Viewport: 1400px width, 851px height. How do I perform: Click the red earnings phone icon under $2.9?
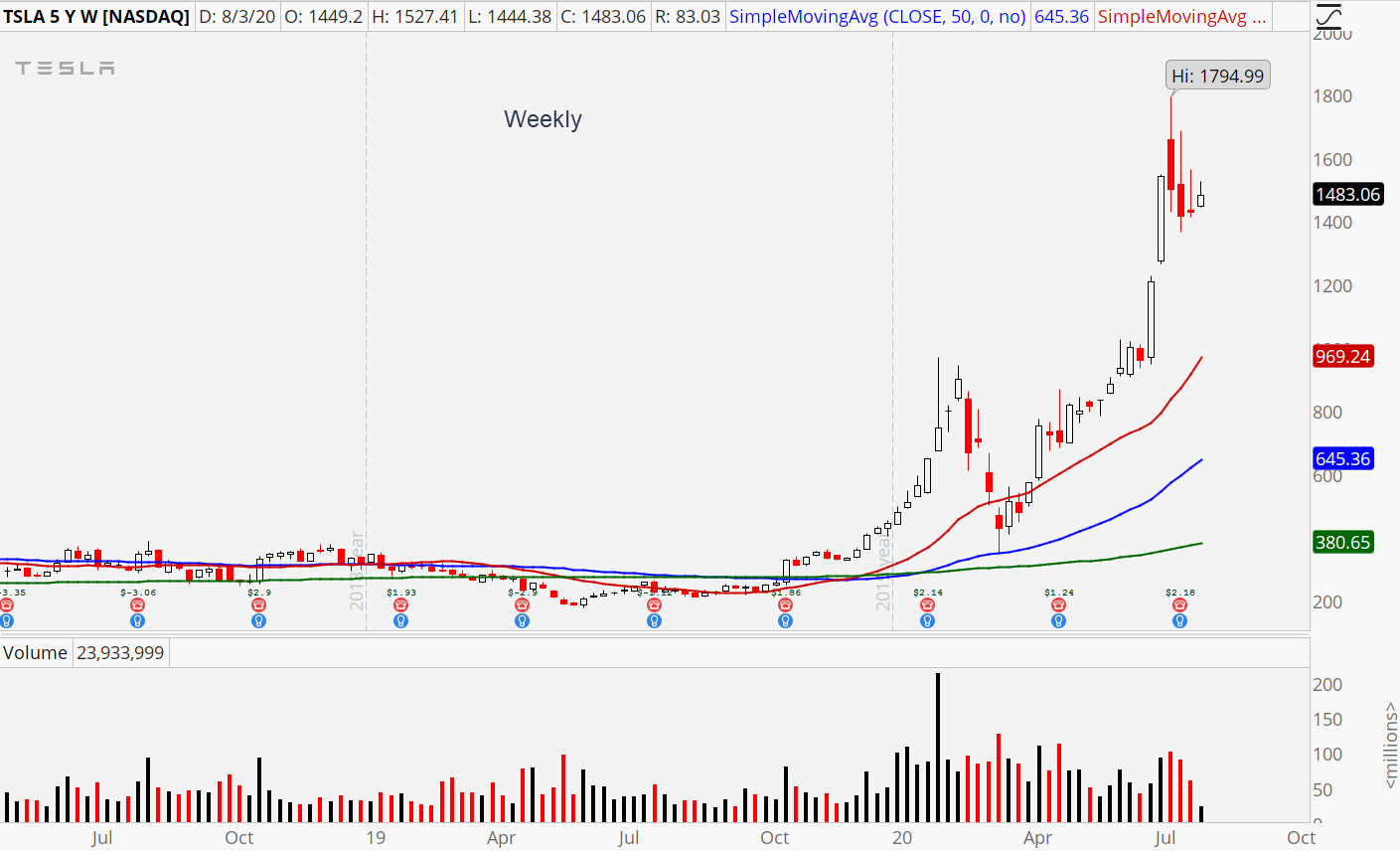[x=259, y=604]
